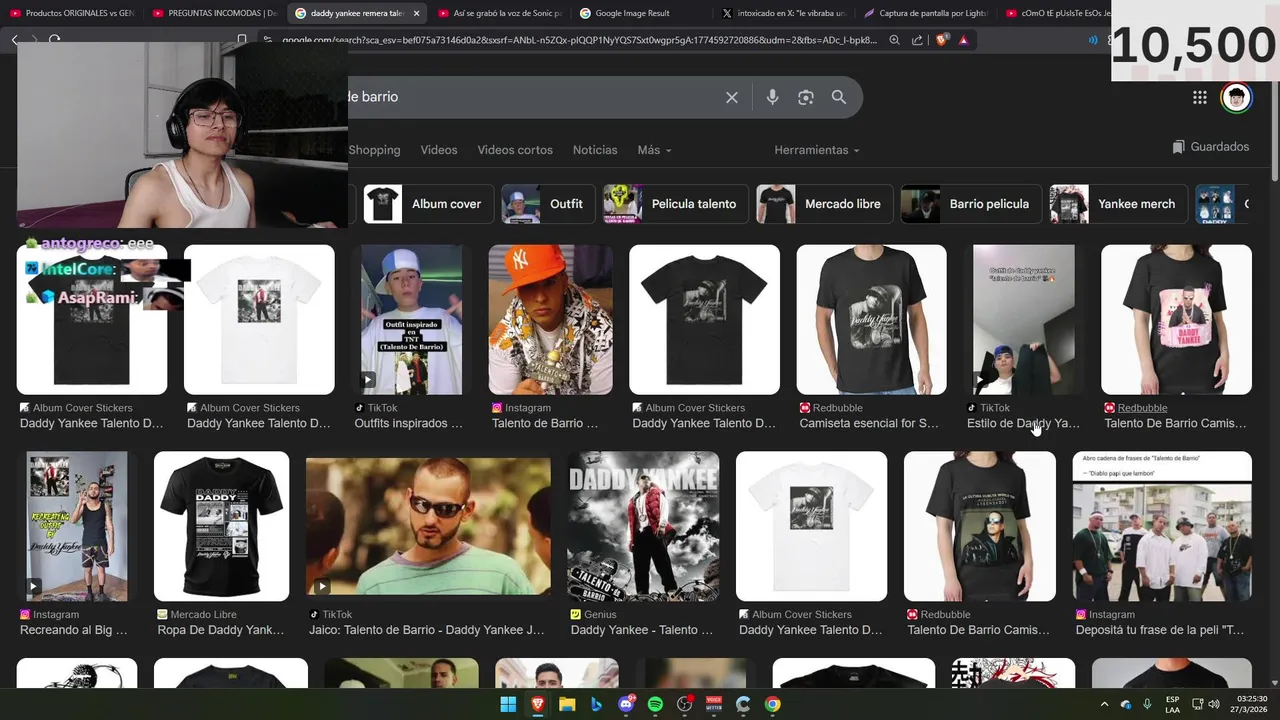Open OBS Studio from taskbar

click(685, 704)
